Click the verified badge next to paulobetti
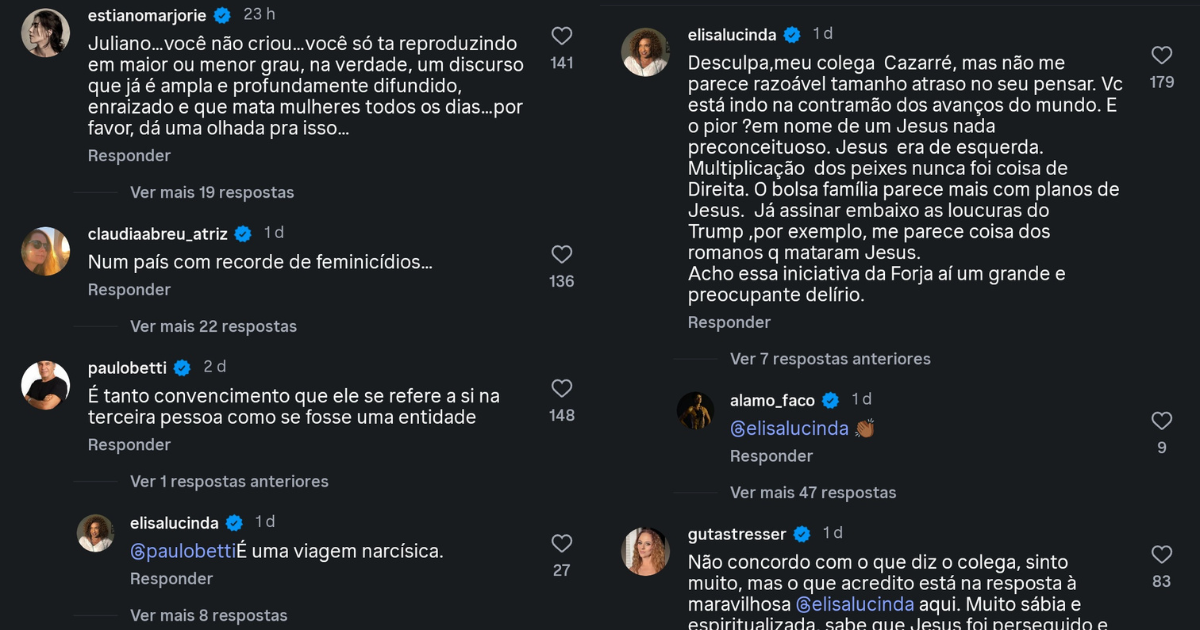 [x=182, y=368]
